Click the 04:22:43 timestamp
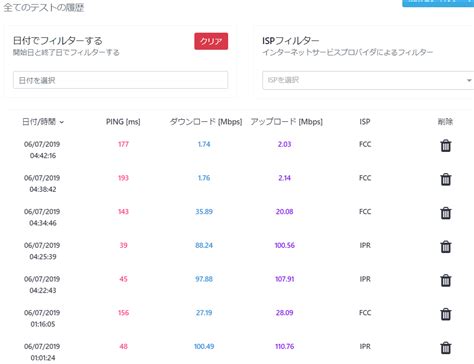 (43, 290)
